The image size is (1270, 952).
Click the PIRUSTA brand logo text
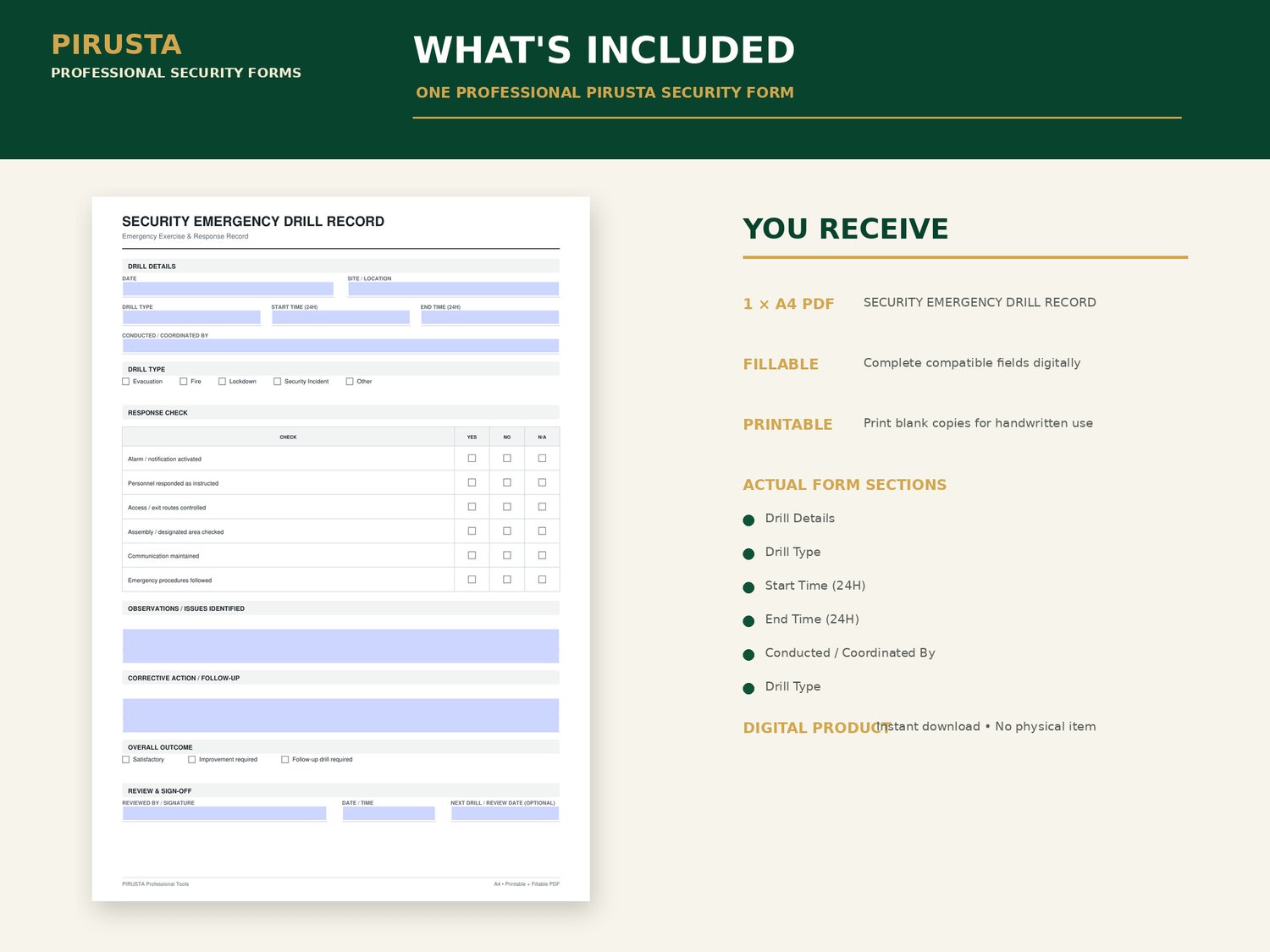tap(117, 45)
